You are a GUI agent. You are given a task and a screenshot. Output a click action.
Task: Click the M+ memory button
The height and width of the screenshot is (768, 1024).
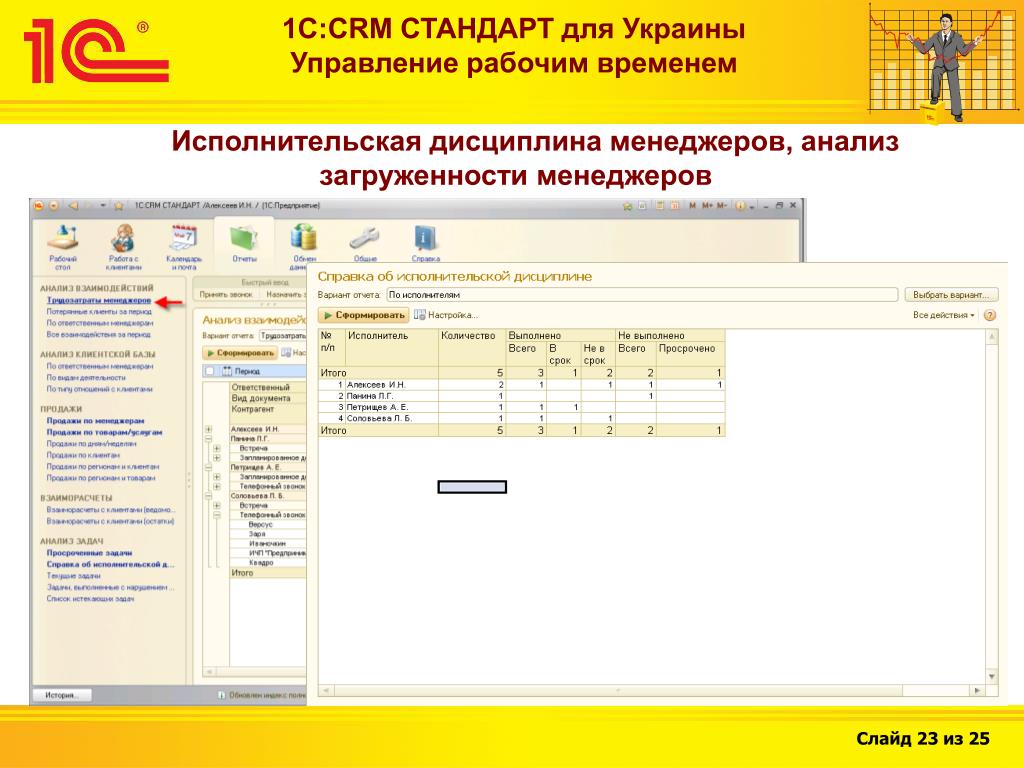(x=707, y=206)
